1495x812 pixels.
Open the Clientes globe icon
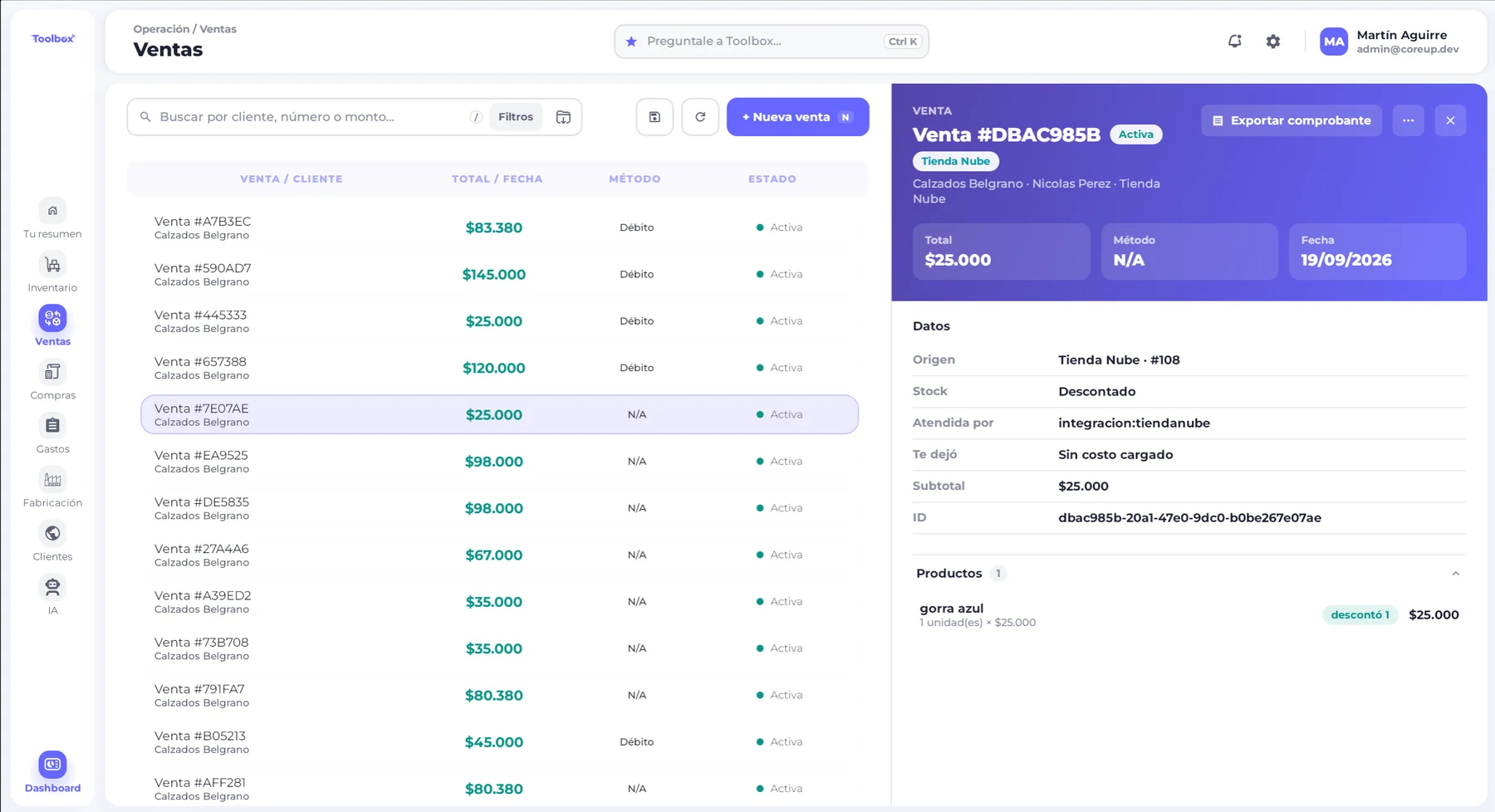pos(52,534)
